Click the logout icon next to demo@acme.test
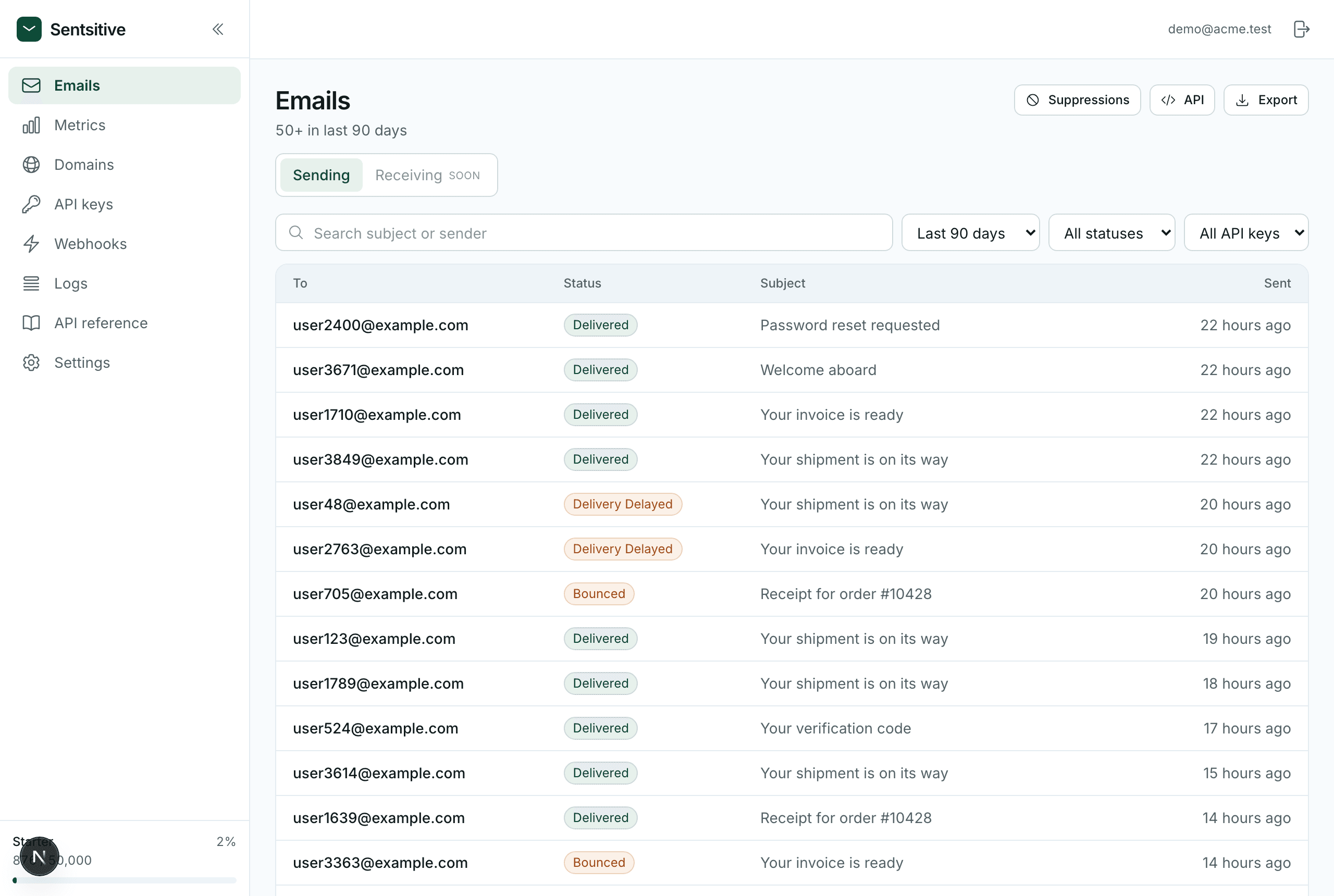1334x896 pixels. 1301,29
